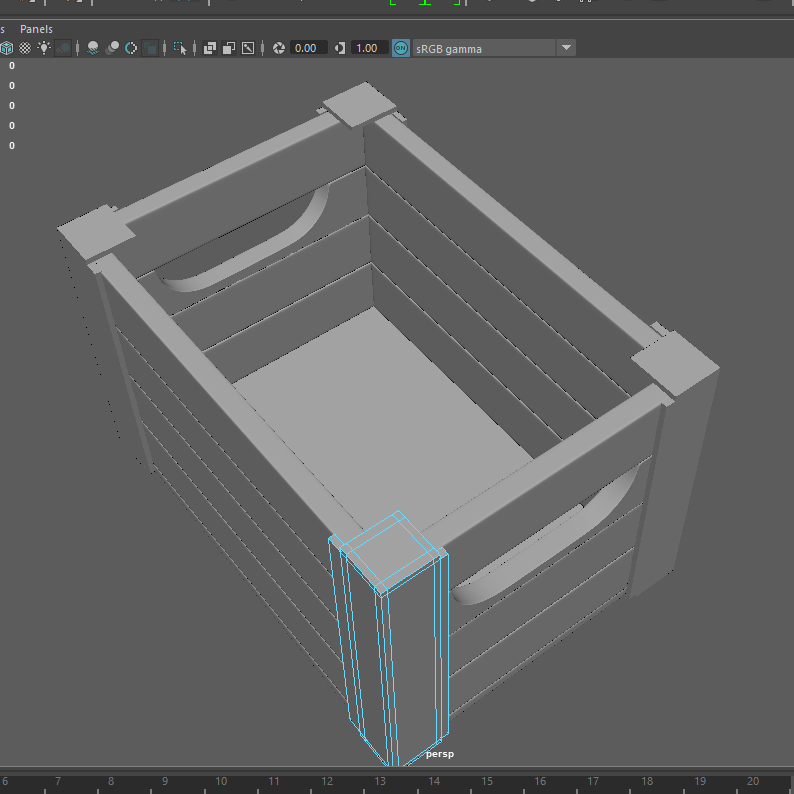Toggle the color management ON button

tap(400, 48)
